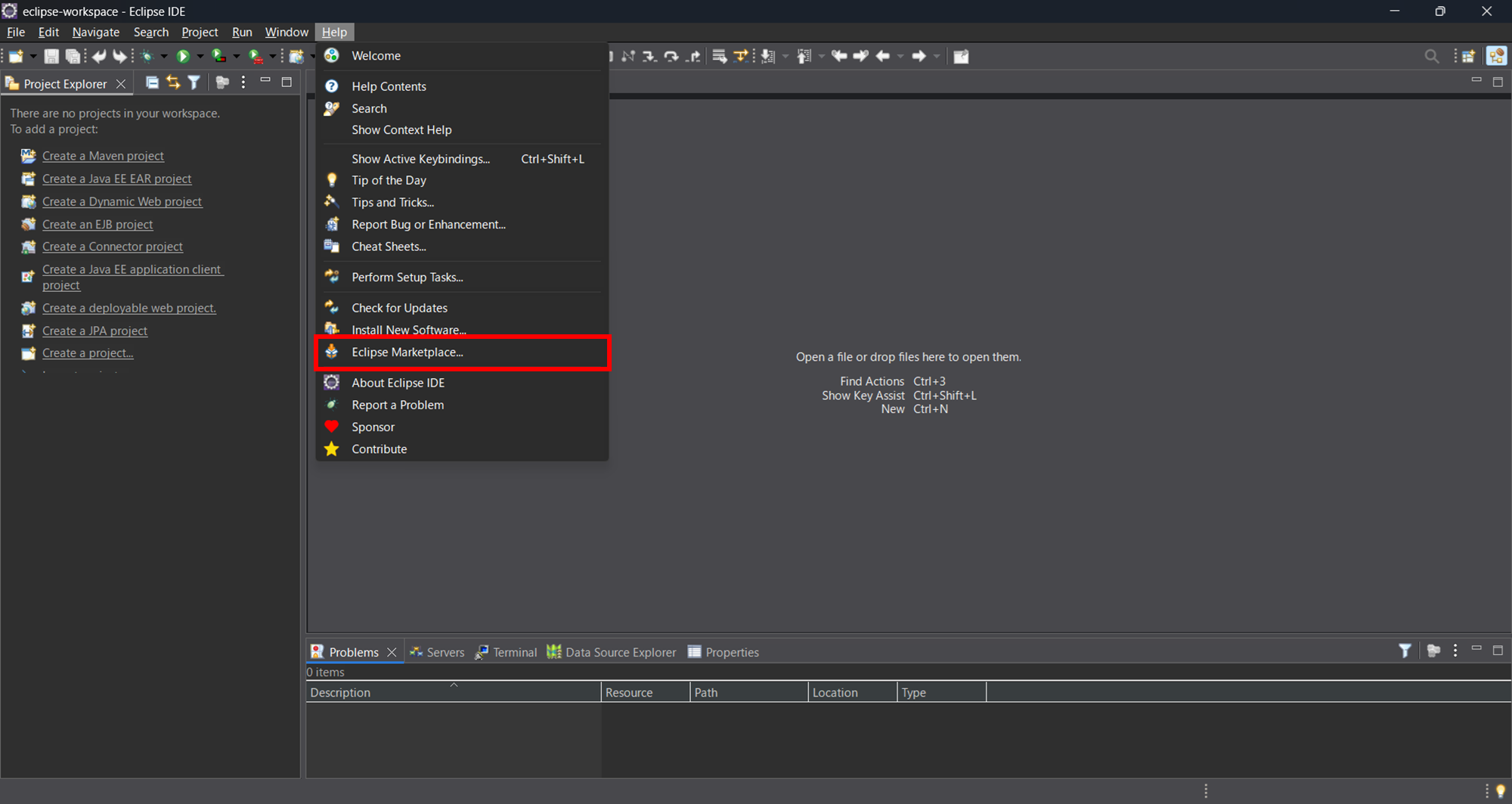Image resolution: width=1512 pixels, height=804 pixels.
Task: Open the Debug dropdown arrow
Action: (x=164, y=56)
